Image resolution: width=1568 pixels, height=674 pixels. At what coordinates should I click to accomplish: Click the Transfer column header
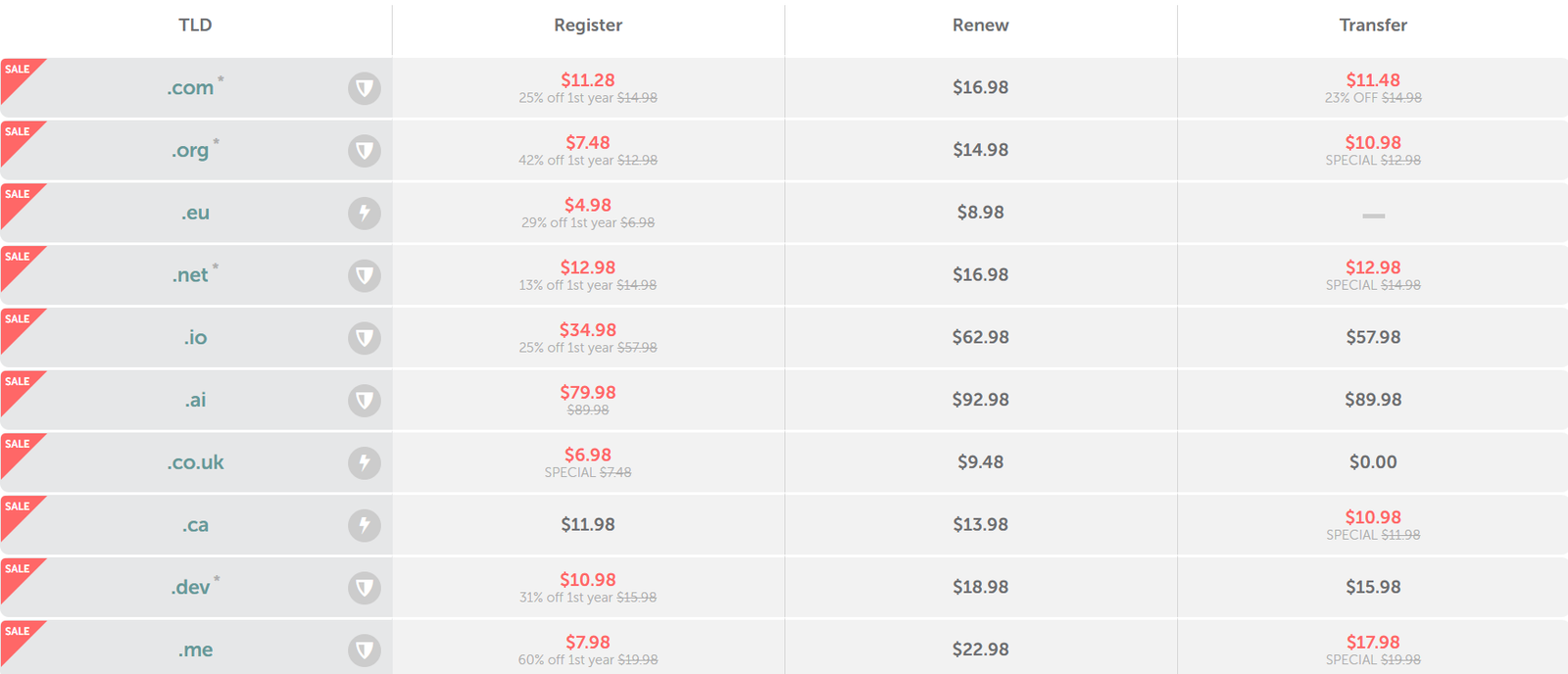coord(1373,25)
